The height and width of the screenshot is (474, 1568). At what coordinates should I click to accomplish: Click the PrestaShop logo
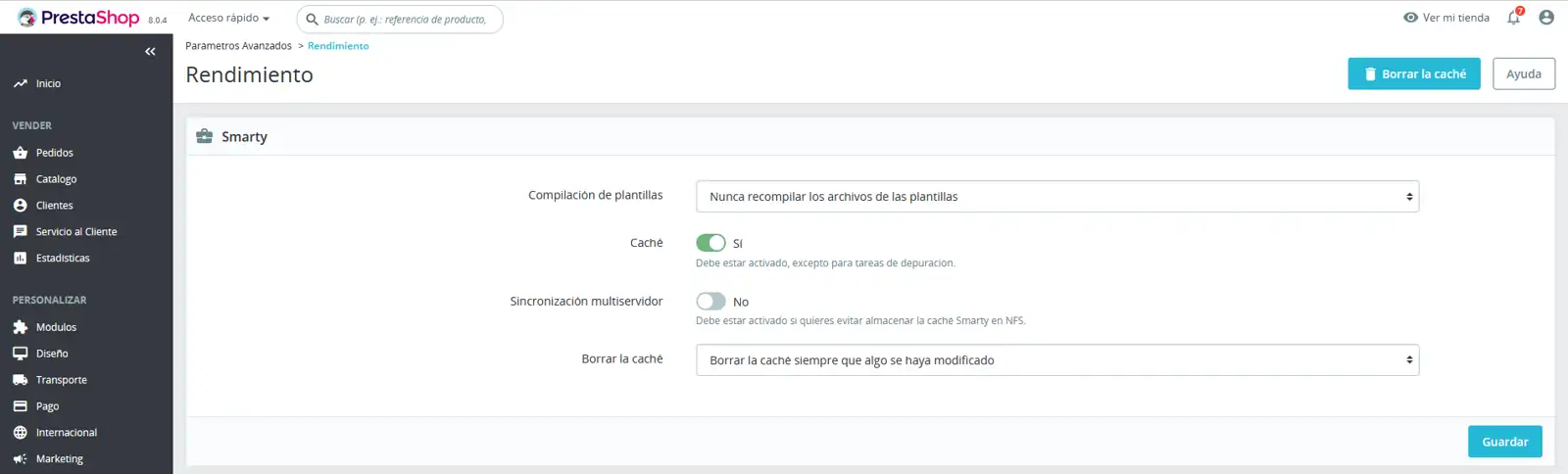[x=80, y=18]
